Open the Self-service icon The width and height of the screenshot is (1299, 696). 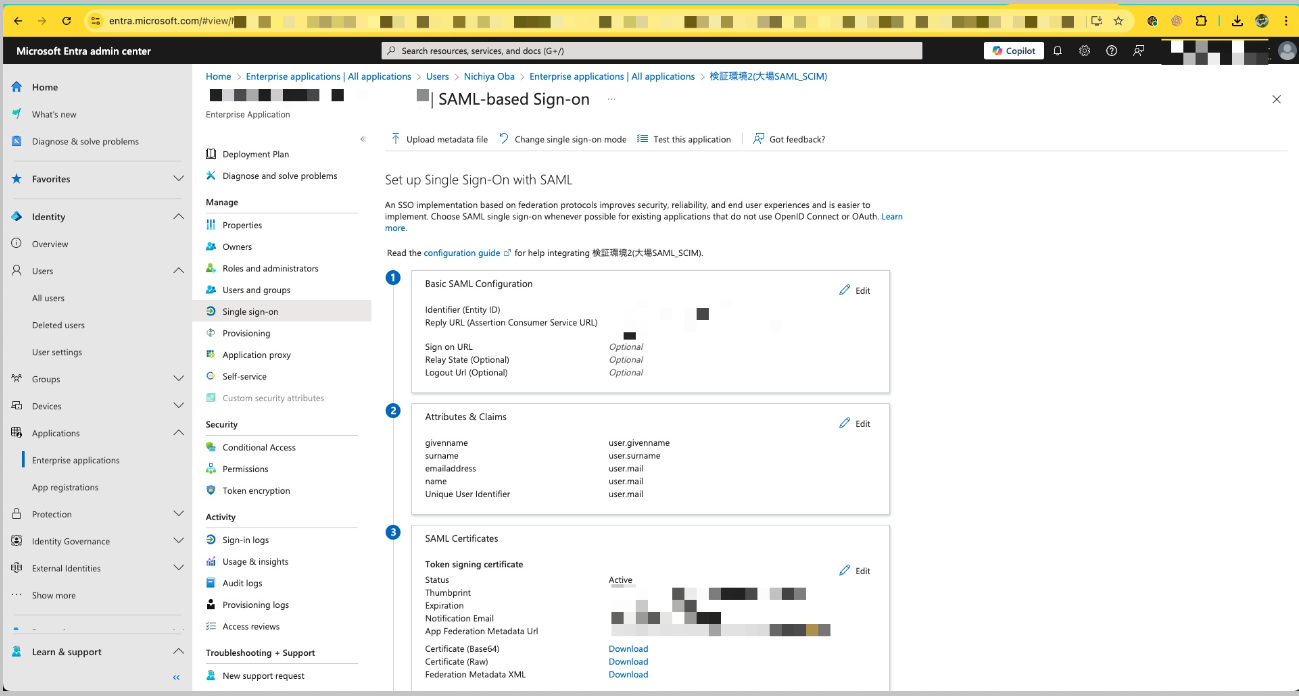pos(211,376)
